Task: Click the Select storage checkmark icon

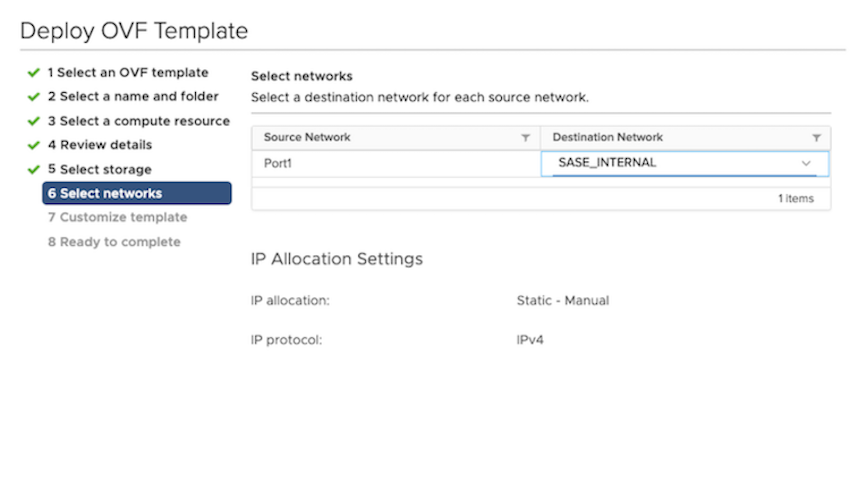Action: click(x=34, y=169)
